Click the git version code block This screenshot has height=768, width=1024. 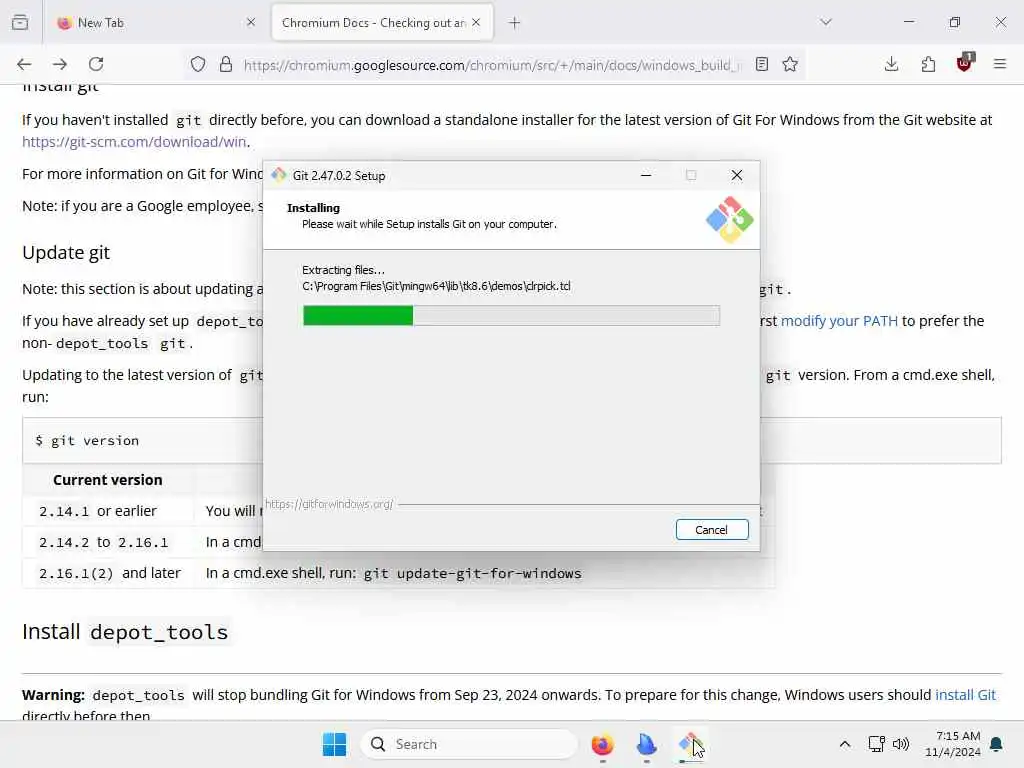511,441
